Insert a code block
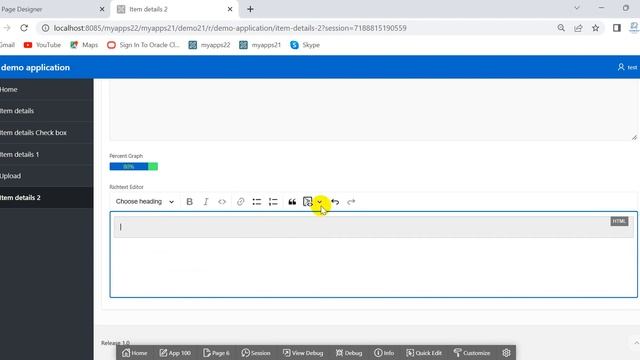Screen dimensions: 640x360 [x=308, y=202]
